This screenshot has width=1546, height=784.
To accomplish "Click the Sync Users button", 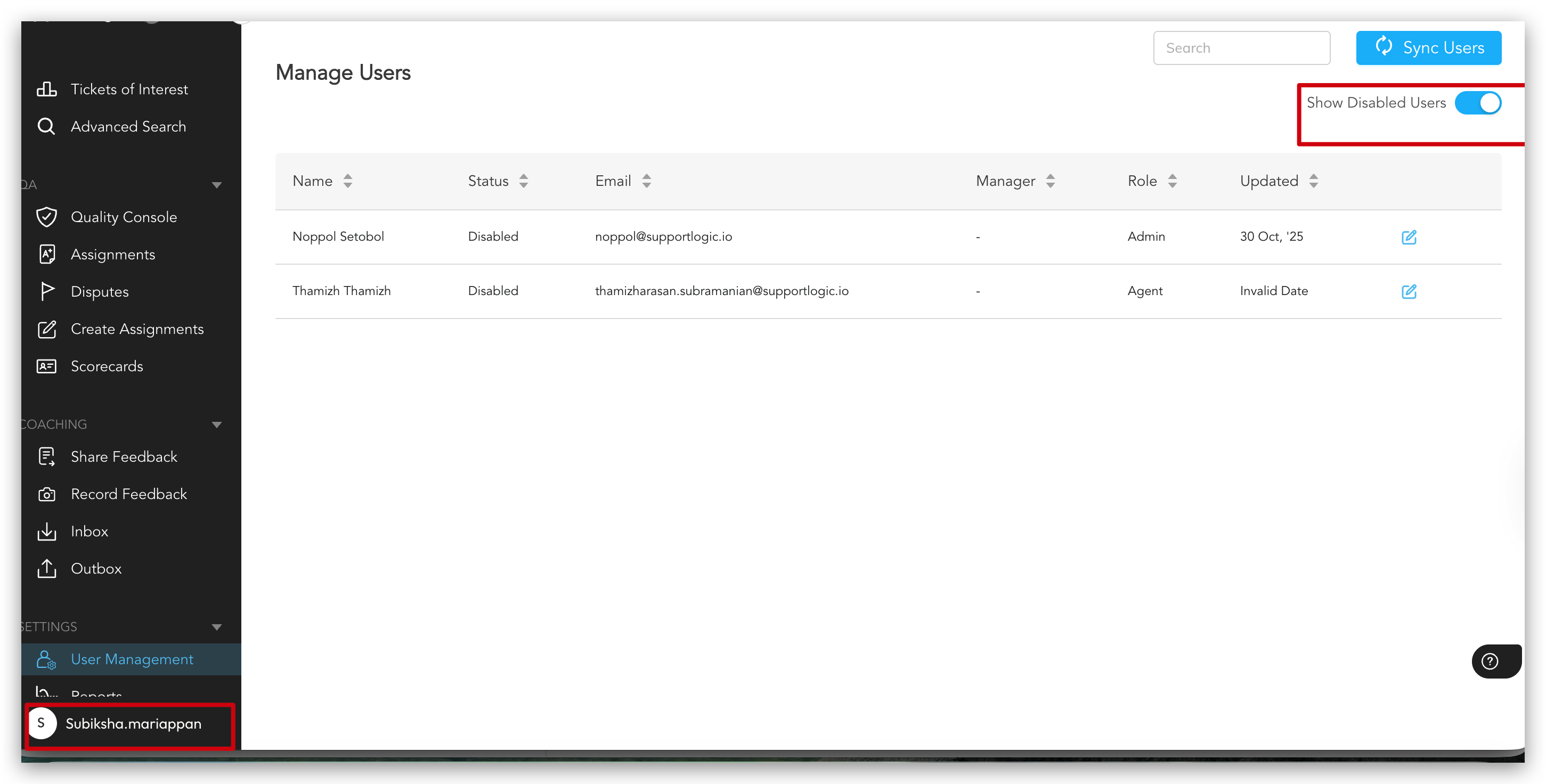I will point(1428,48).
